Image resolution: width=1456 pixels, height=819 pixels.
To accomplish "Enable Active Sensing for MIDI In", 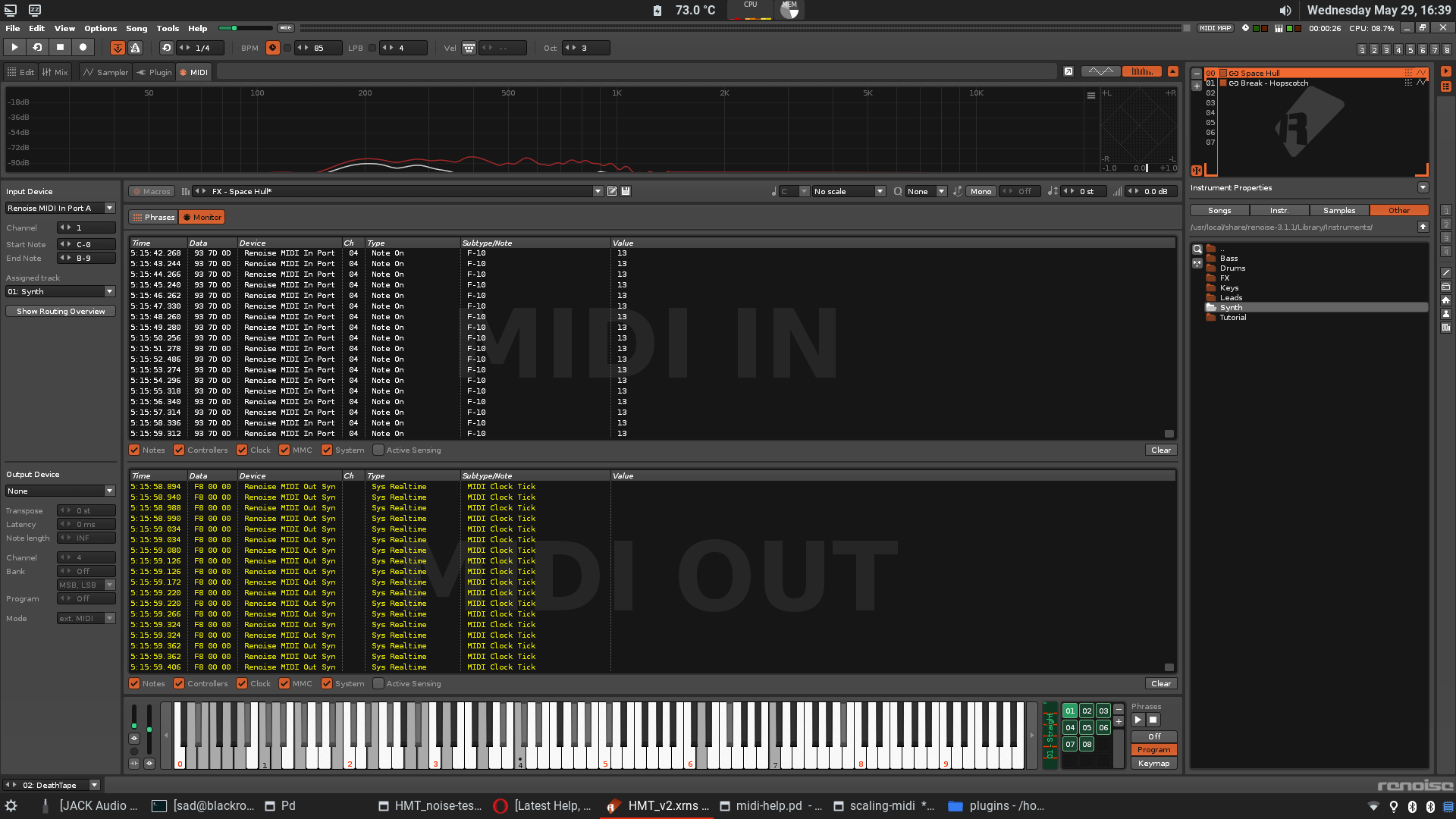I will pyautogui.click(x=378, y=450).
